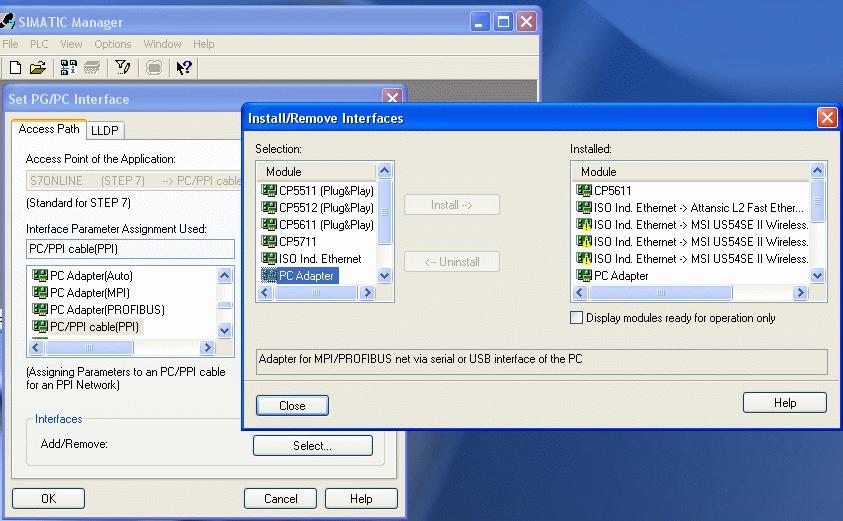The height and width of the screenshot is (521, 843).
Task: Select CP5611 in Installed list
Action: pyautogui.click(x=604, y=190)
